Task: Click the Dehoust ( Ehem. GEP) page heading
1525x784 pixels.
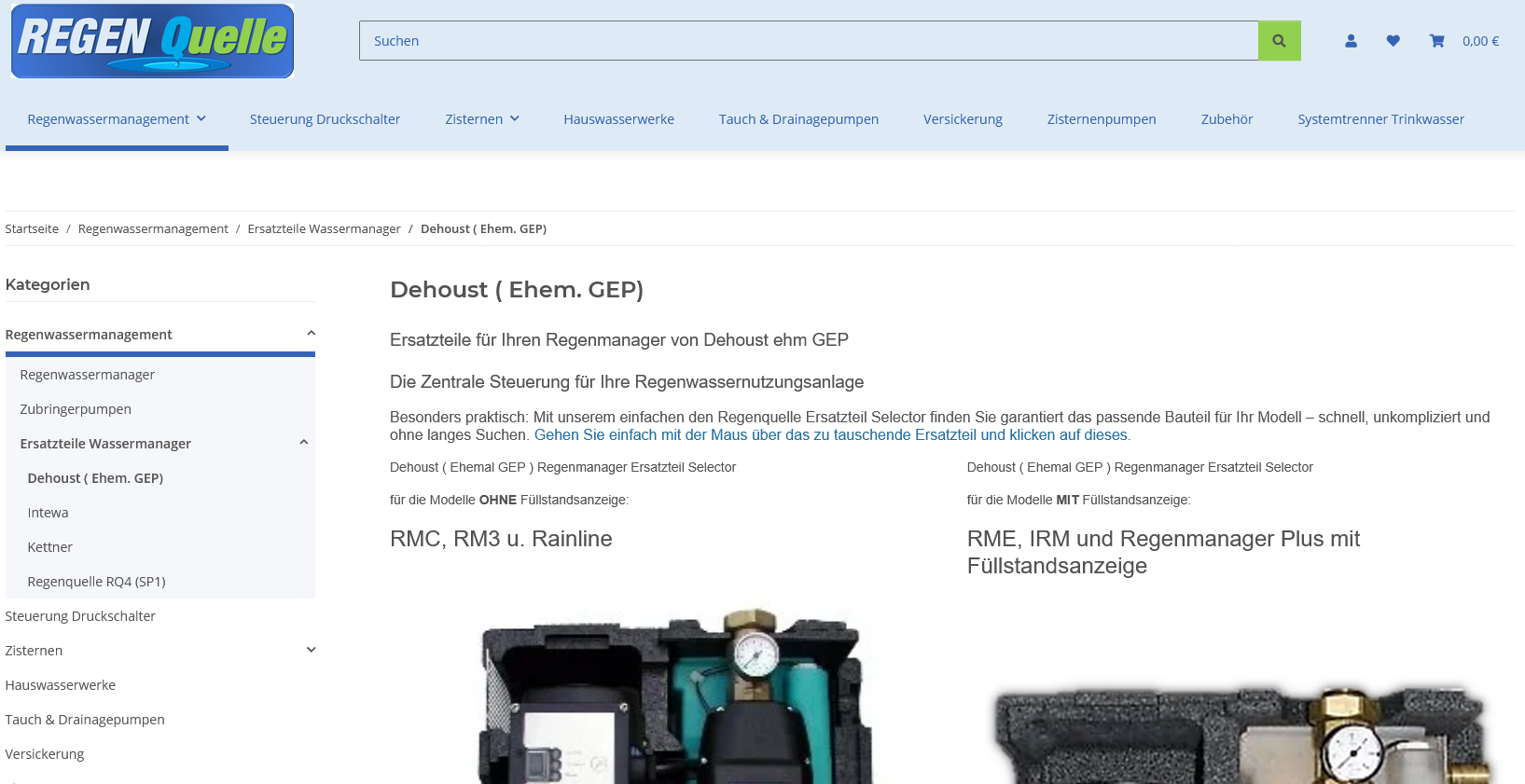Action: pos(517,290)
